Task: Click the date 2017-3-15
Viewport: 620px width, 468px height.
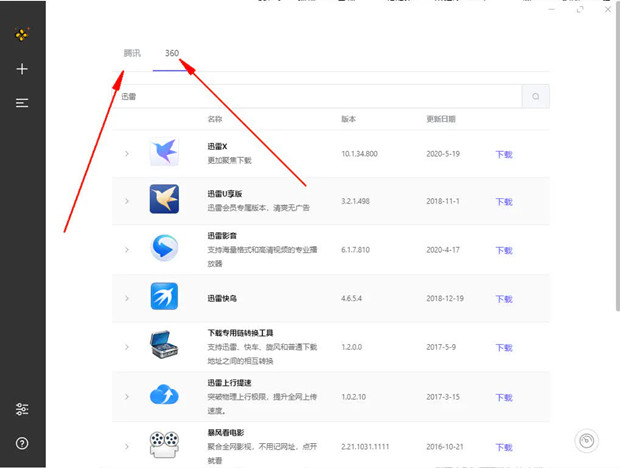Action: pyautogui.click(x=443, y=396)
